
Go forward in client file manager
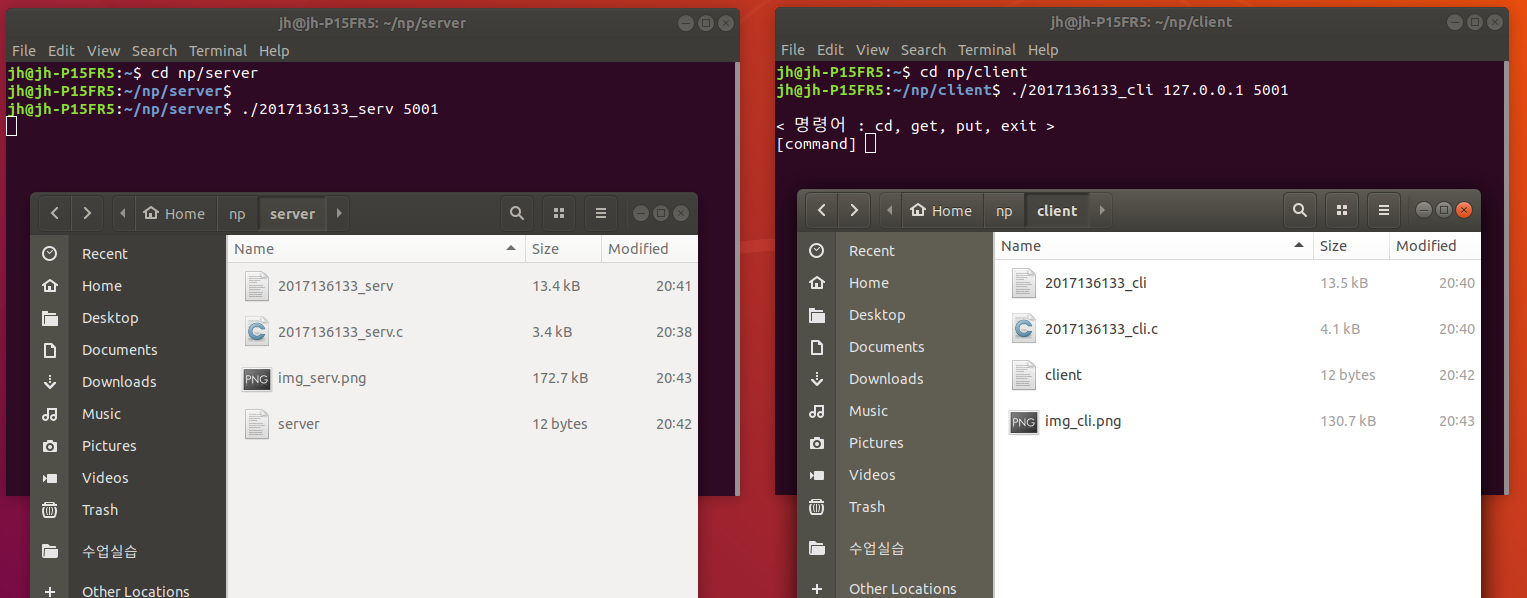tap(854, 210)
